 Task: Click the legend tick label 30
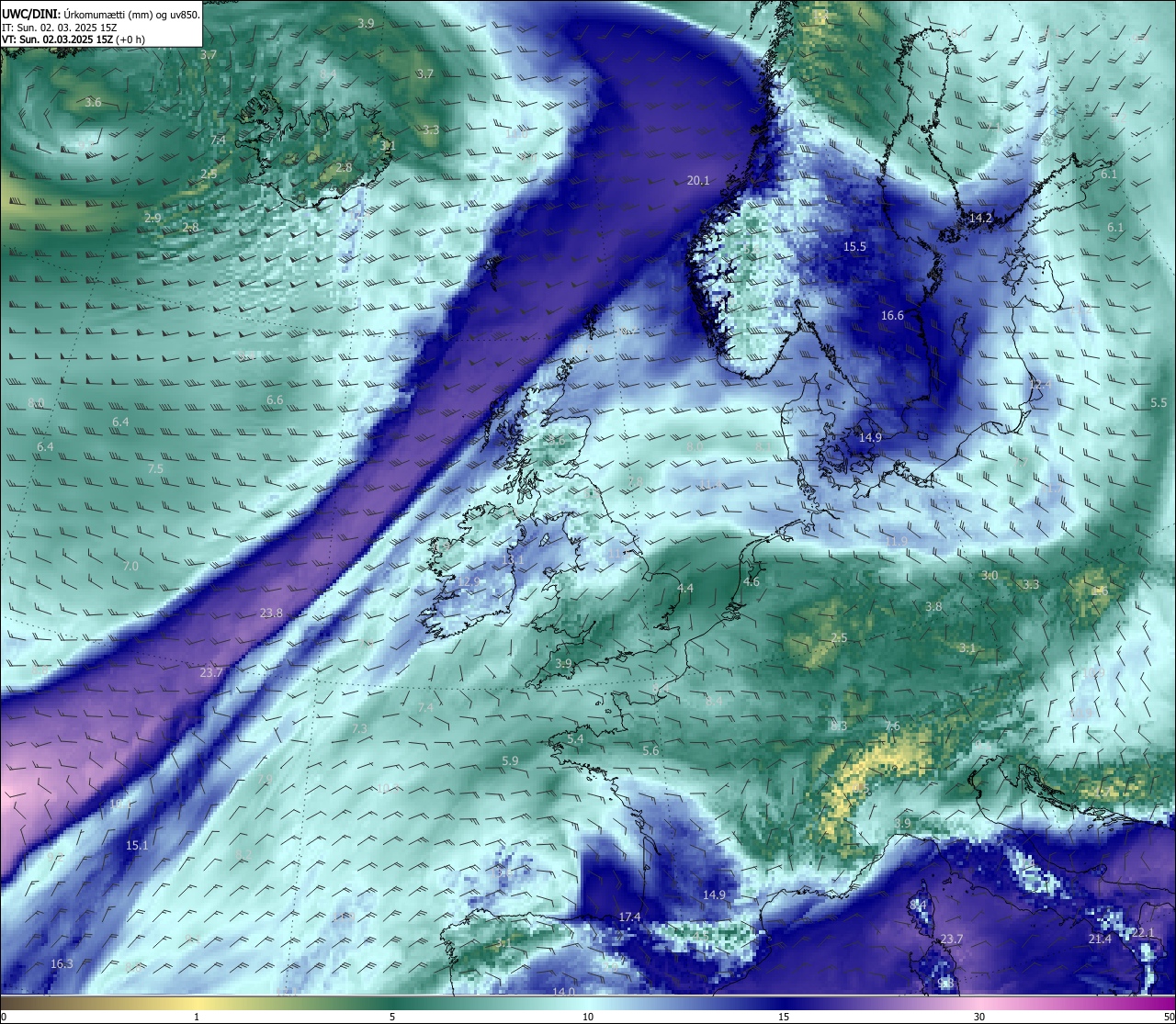tap(979, 1017)
